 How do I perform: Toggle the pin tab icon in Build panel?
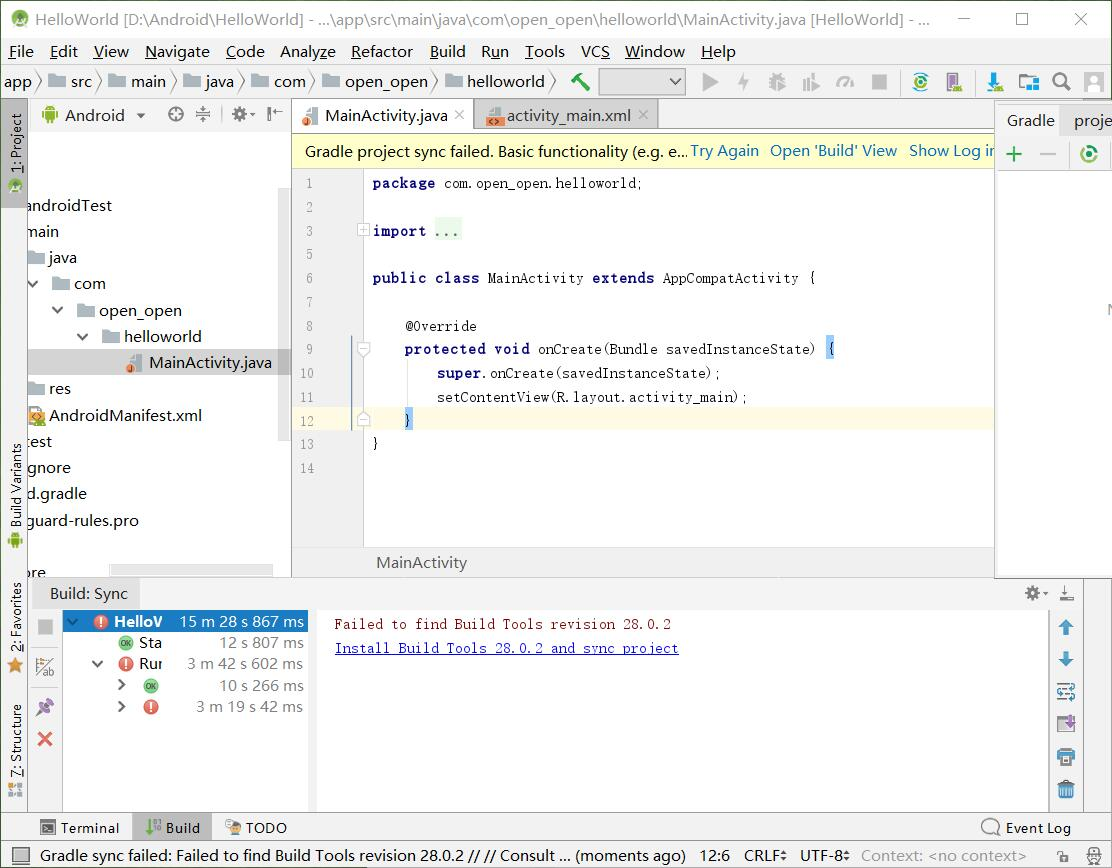45,706
